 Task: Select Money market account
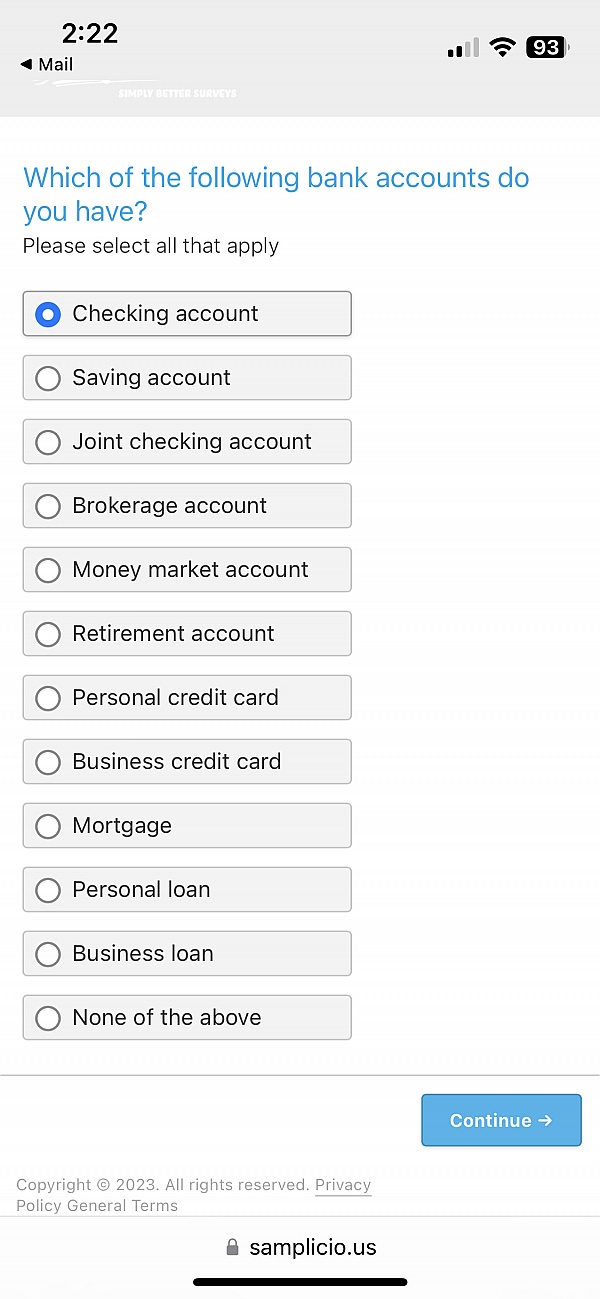(x=187, y=570)
